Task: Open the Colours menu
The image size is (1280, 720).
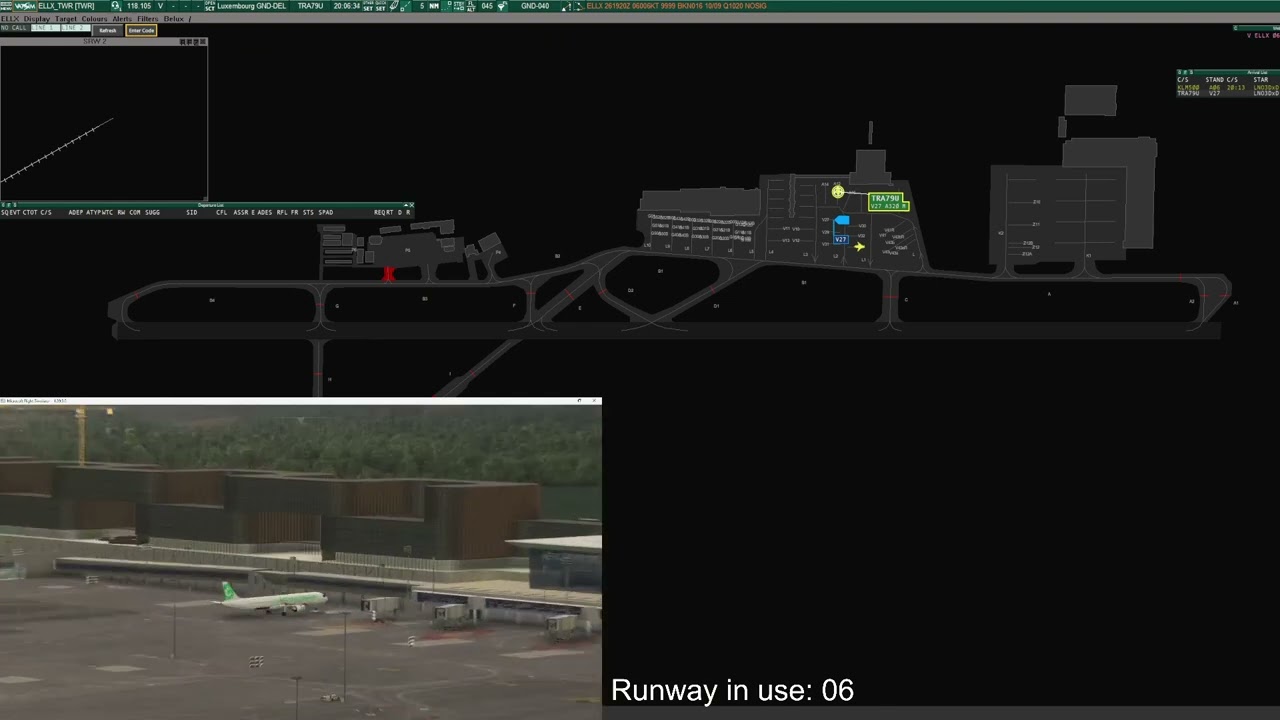Action: [94, 18]
